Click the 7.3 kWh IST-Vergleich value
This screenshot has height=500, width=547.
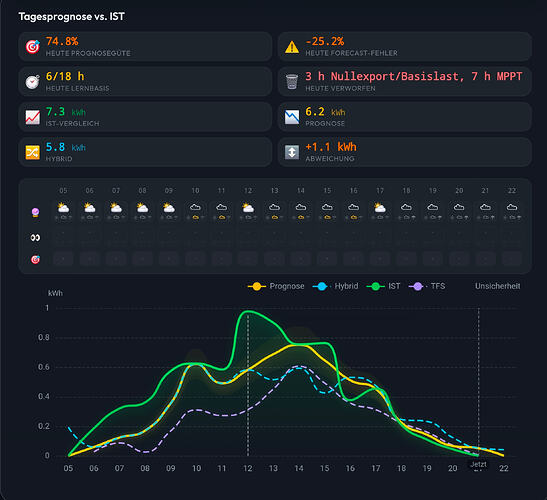(x=66, y=112)
